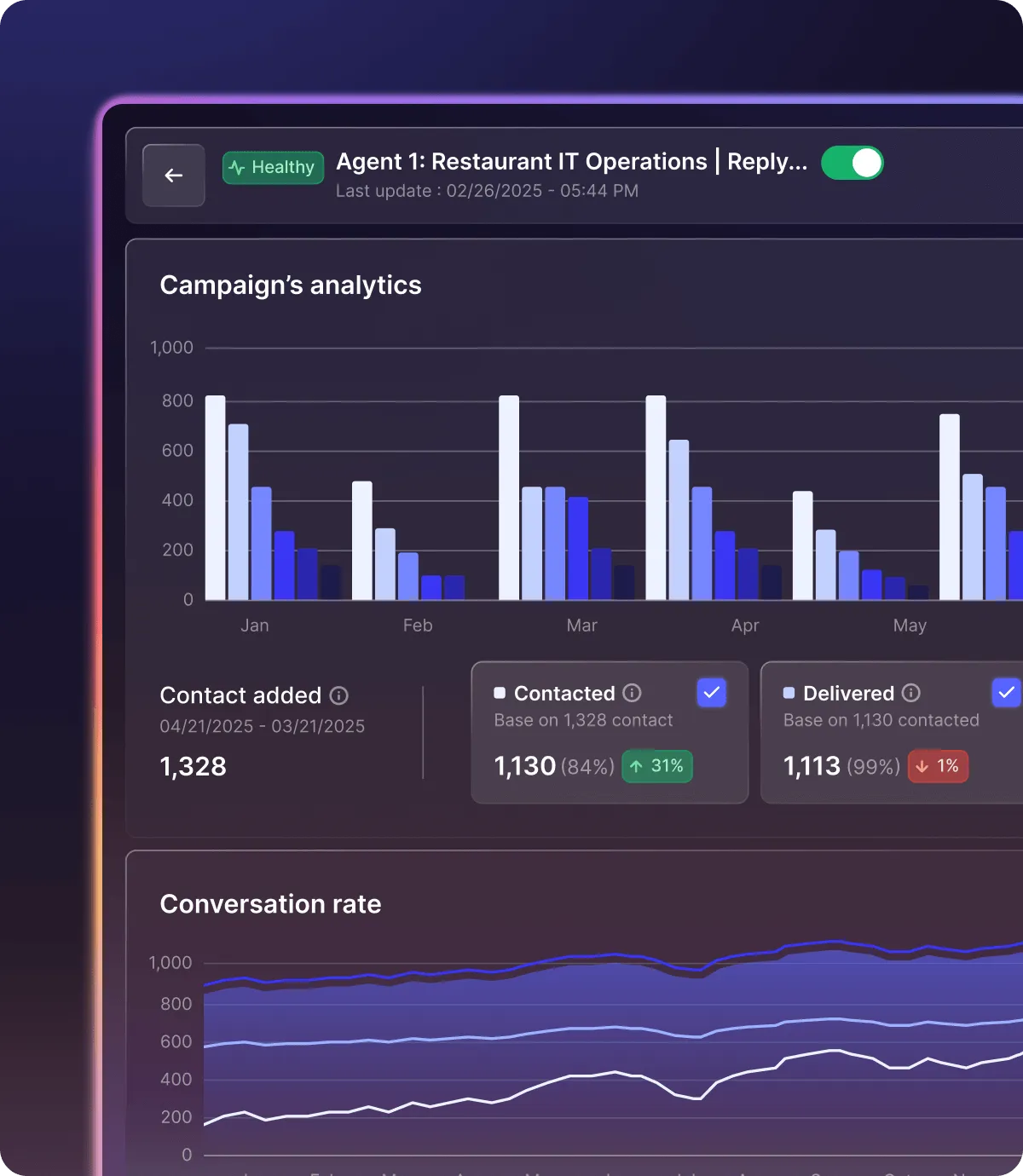Image resolution: width=1023 pixels, height=1176 pixels.
Task: Click the green 31% increase badge
Action: coord(657,766)
